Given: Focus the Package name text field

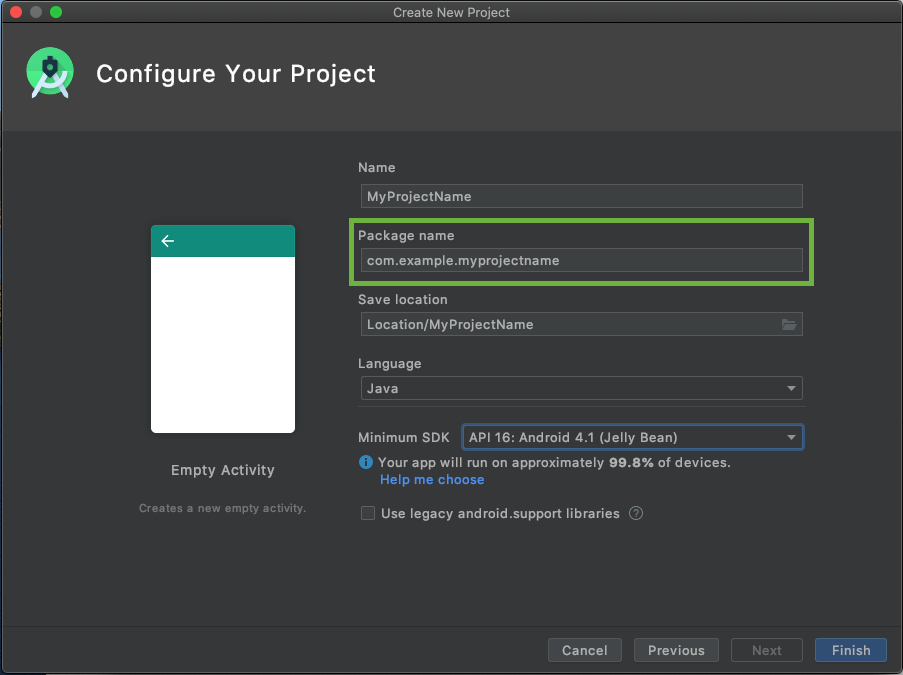Looking at the screenshot, I should [581, 260].
